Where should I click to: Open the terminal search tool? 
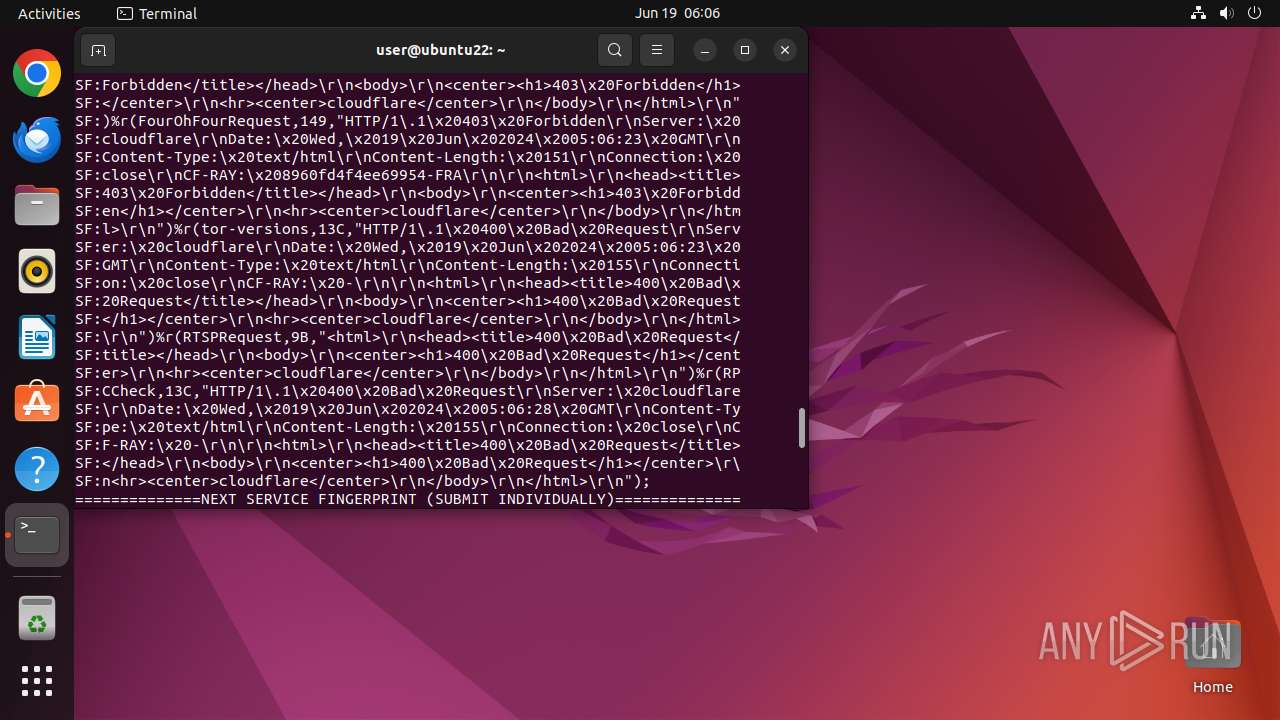tap(615, 50)
